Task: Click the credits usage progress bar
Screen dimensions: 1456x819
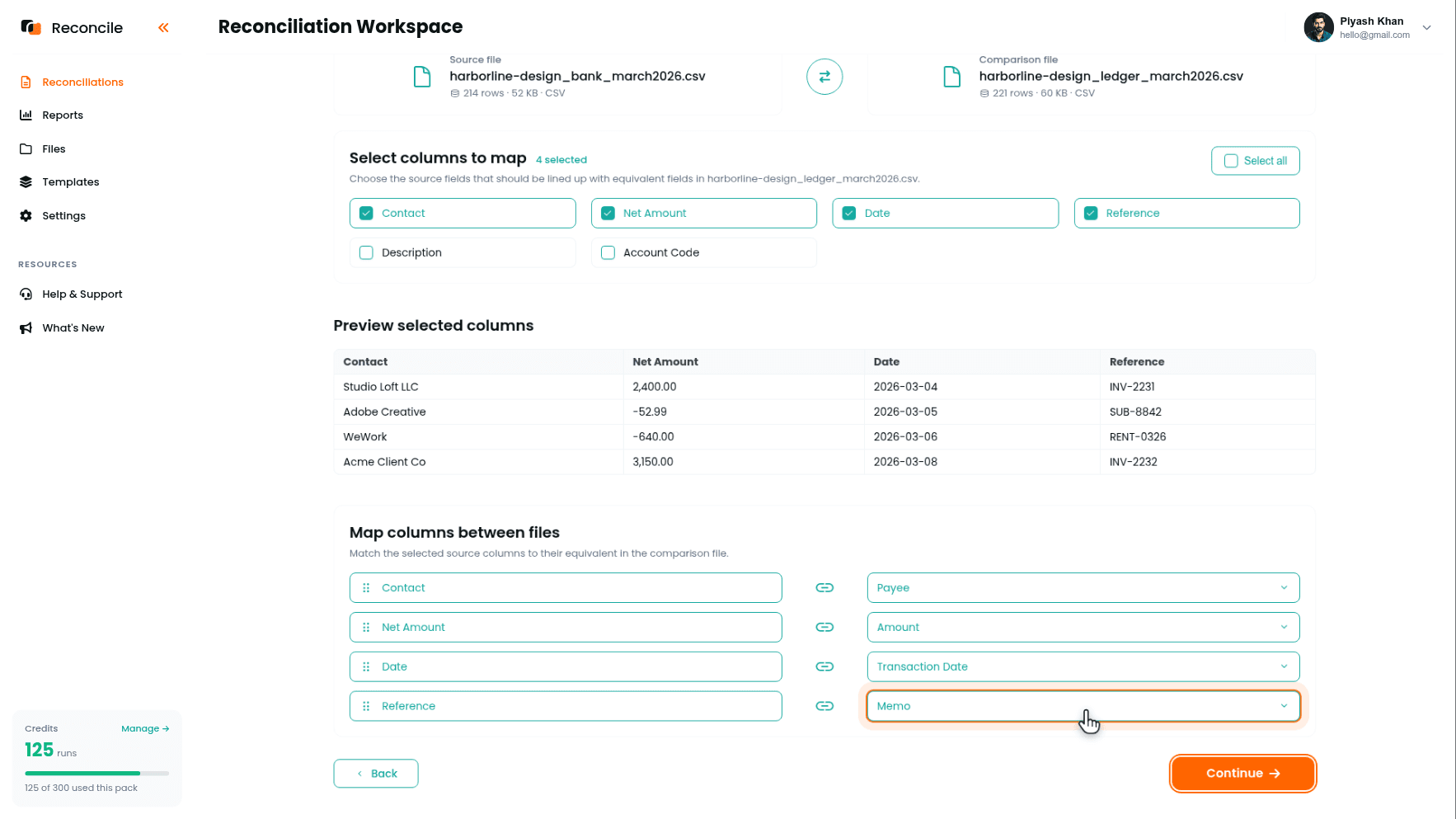Action: pos(96,773)
